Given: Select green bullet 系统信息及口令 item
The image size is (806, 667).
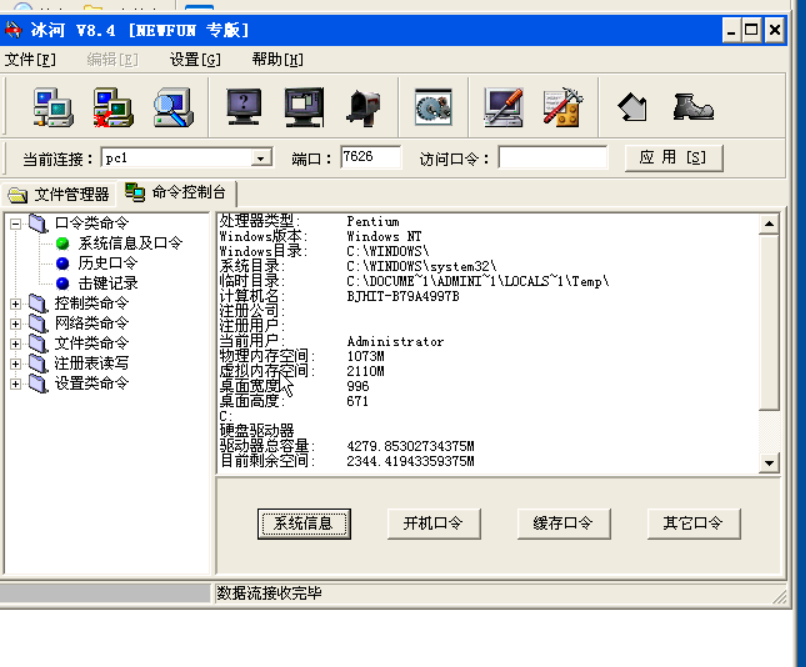Looking at the screenshot, I should 130,243.
